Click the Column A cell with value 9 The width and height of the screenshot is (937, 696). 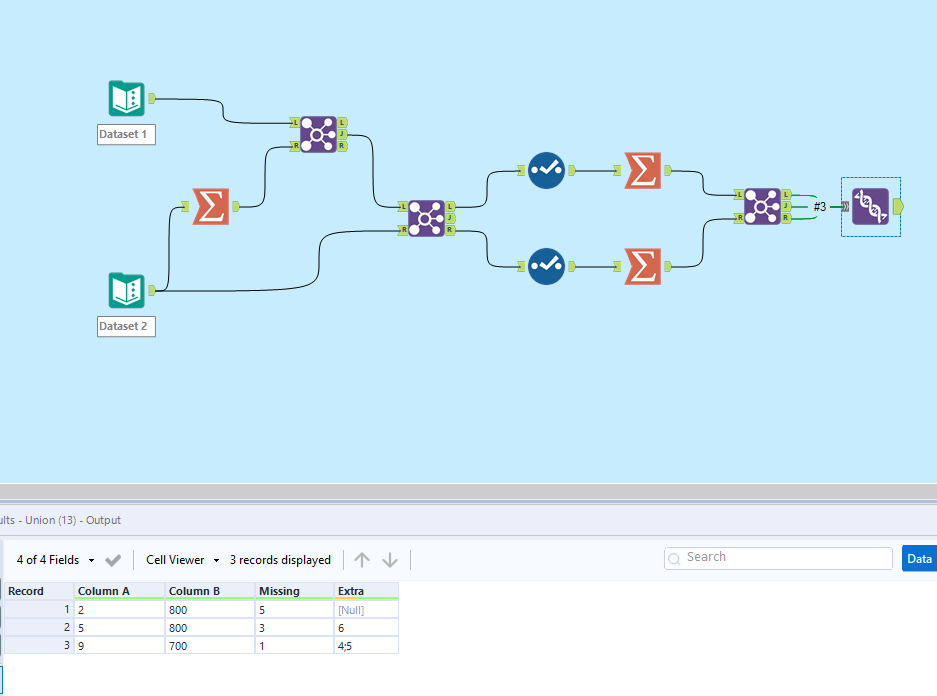pos(120,646)
